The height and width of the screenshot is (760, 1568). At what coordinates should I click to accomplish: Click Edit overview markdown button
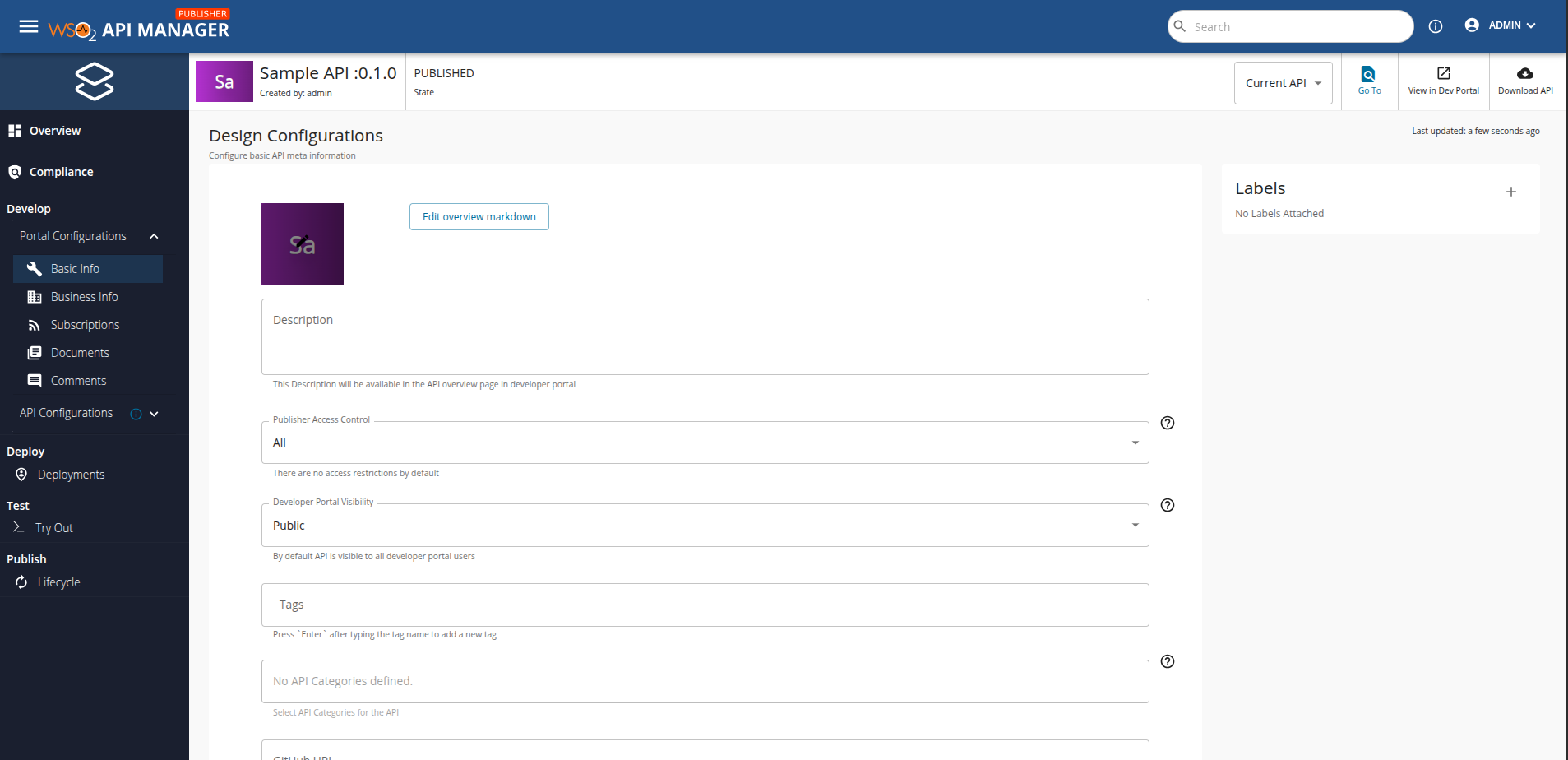click(x=479, y=216)
